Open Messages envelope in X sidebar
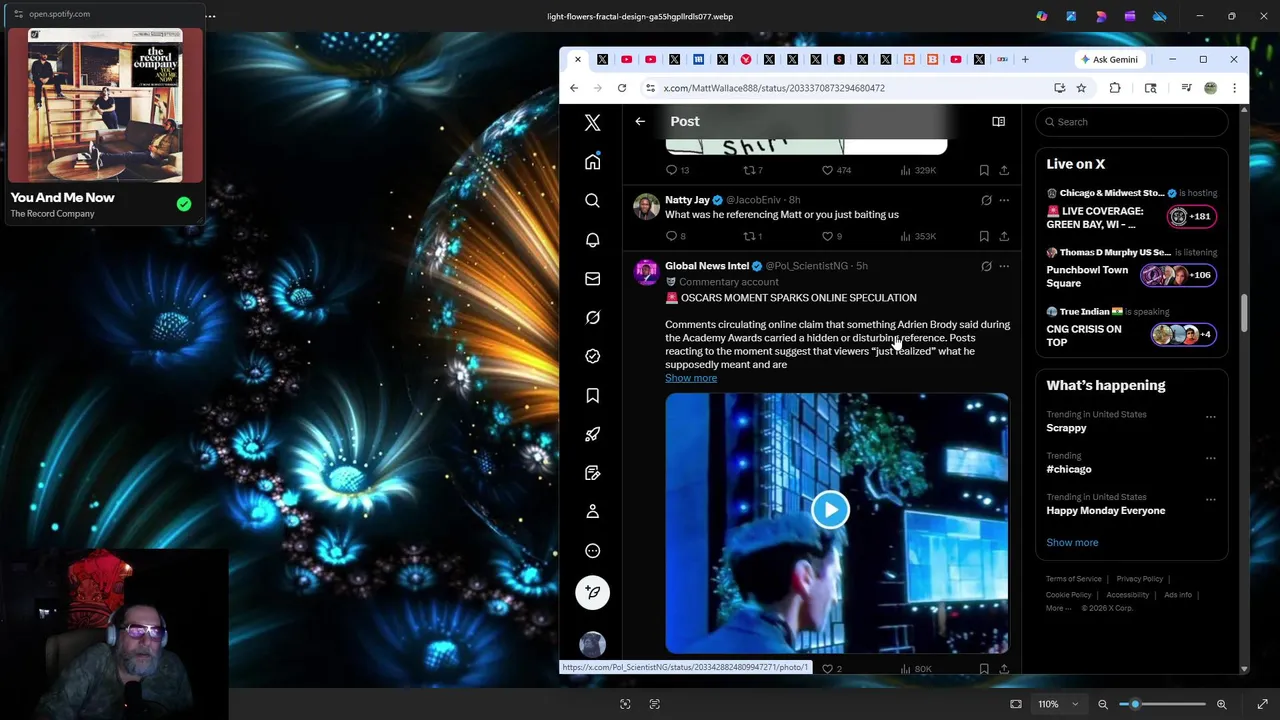This screenshot has height=720, width=1280. click(592, 279)
